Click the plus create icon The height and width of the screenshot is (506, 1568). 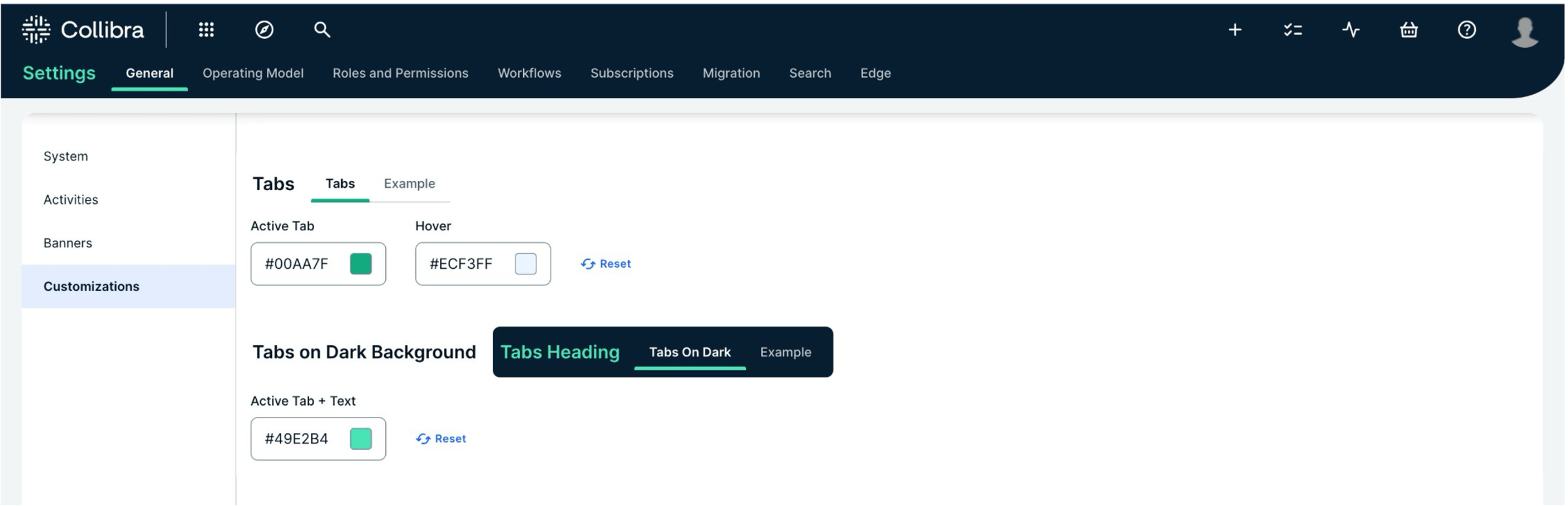[1235, 30]
